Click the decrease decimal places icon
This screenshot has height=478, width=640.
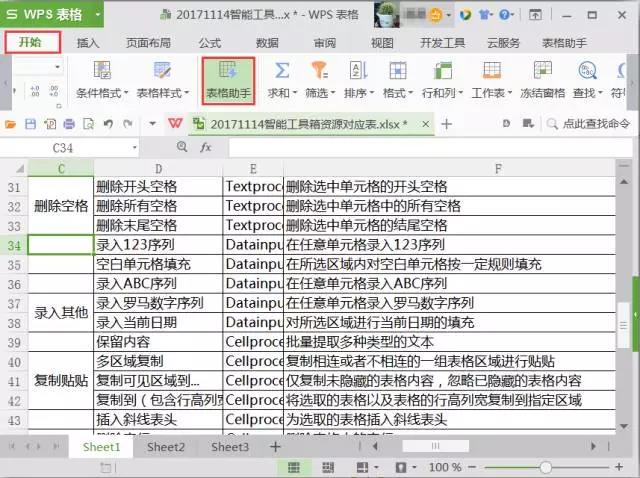[53, 91]
